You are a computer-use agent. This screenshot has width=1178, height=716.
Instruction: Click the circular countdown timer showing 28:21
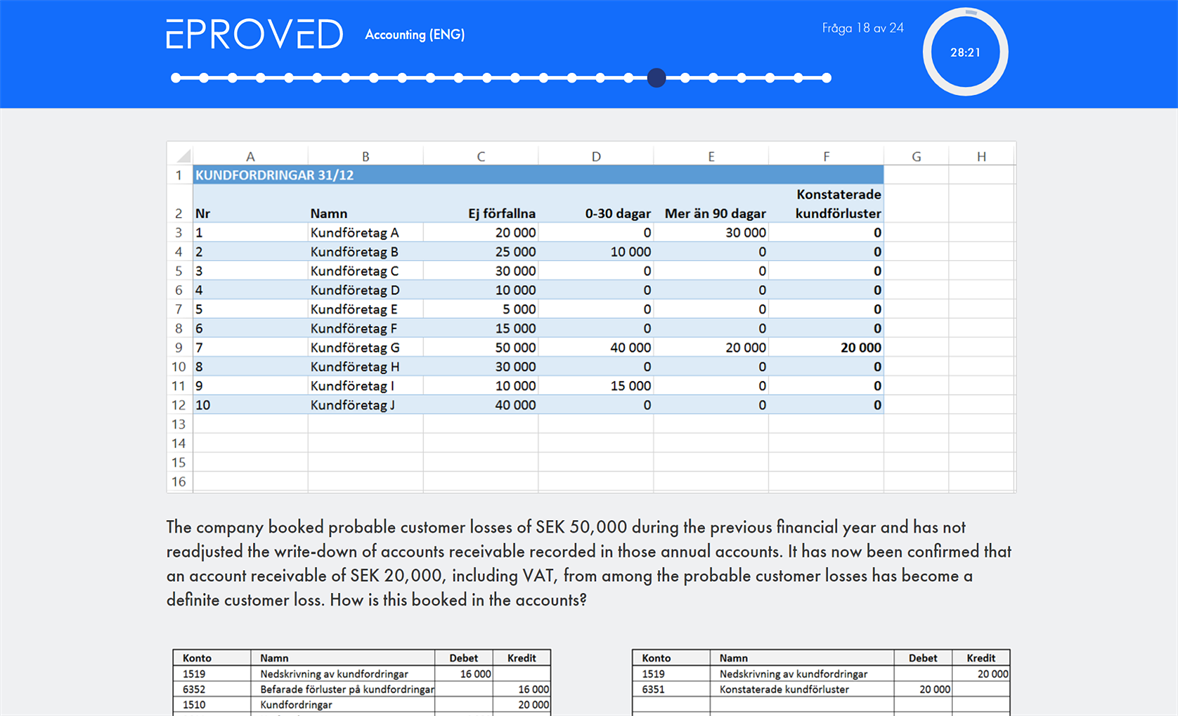pos(965,53)
